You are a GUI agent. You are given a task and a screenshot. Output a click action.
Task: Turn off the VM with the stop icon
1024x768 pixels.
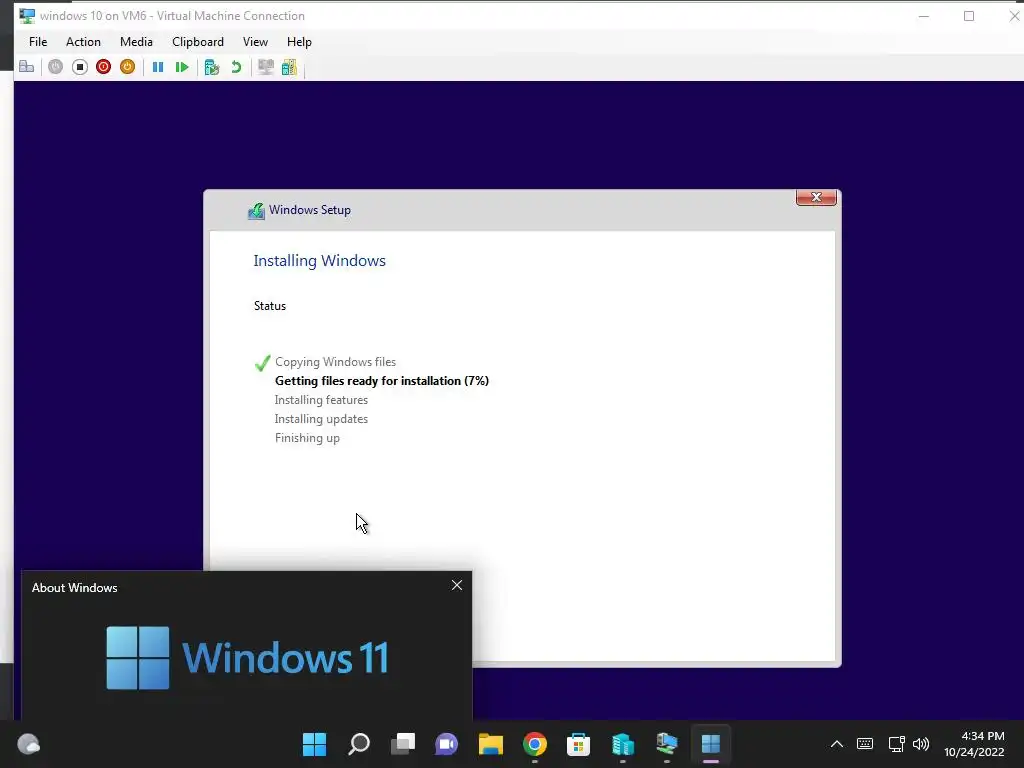pos(80,67)
